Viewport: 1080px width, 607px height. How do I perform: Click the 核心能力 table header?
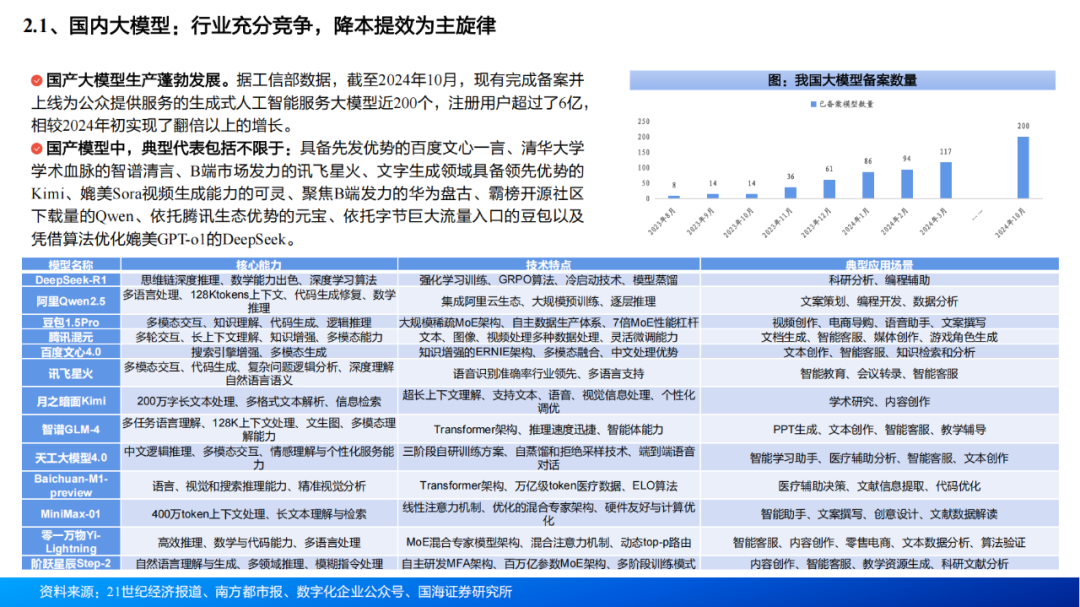coord(259,265)
